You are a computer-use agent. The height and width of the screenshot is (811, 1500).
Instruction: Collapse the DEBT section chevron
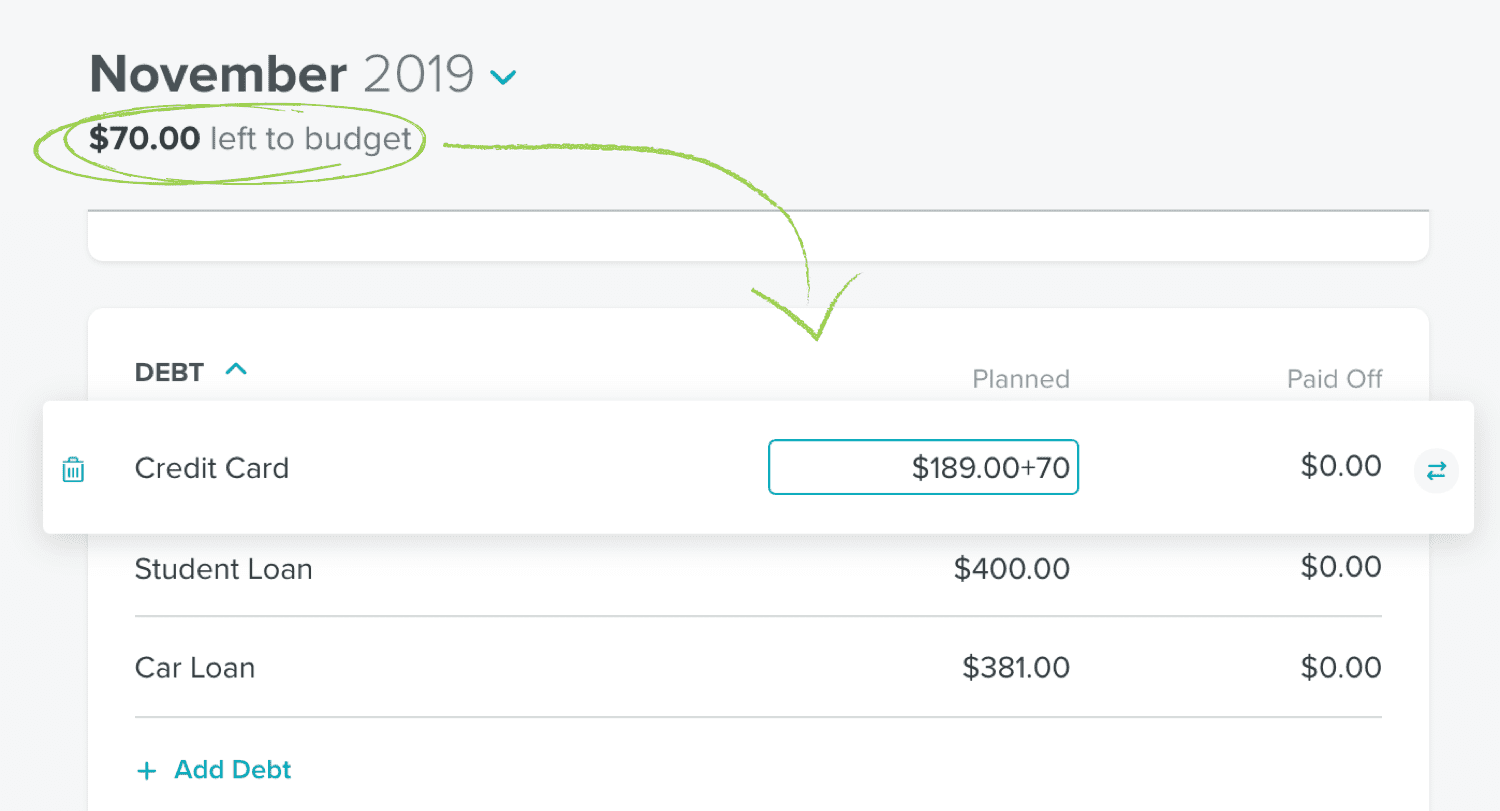pyautogui.click(x=236, y=370)
